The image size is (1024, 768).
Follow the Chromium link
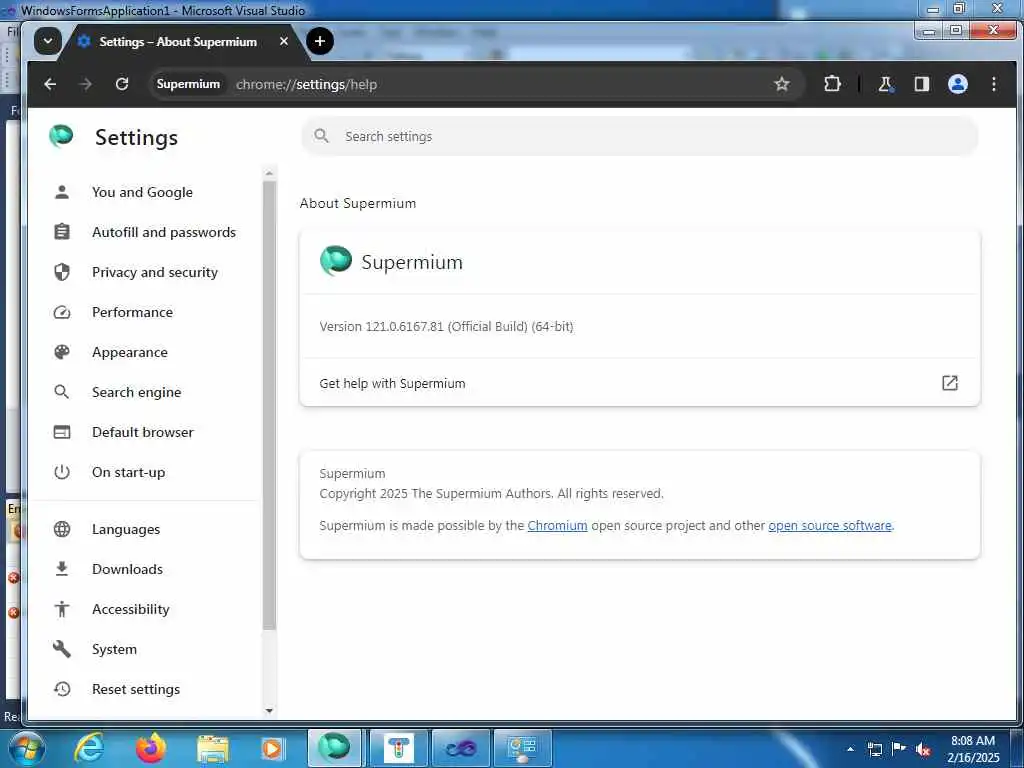pyautogui.click(x=557, y=526)
